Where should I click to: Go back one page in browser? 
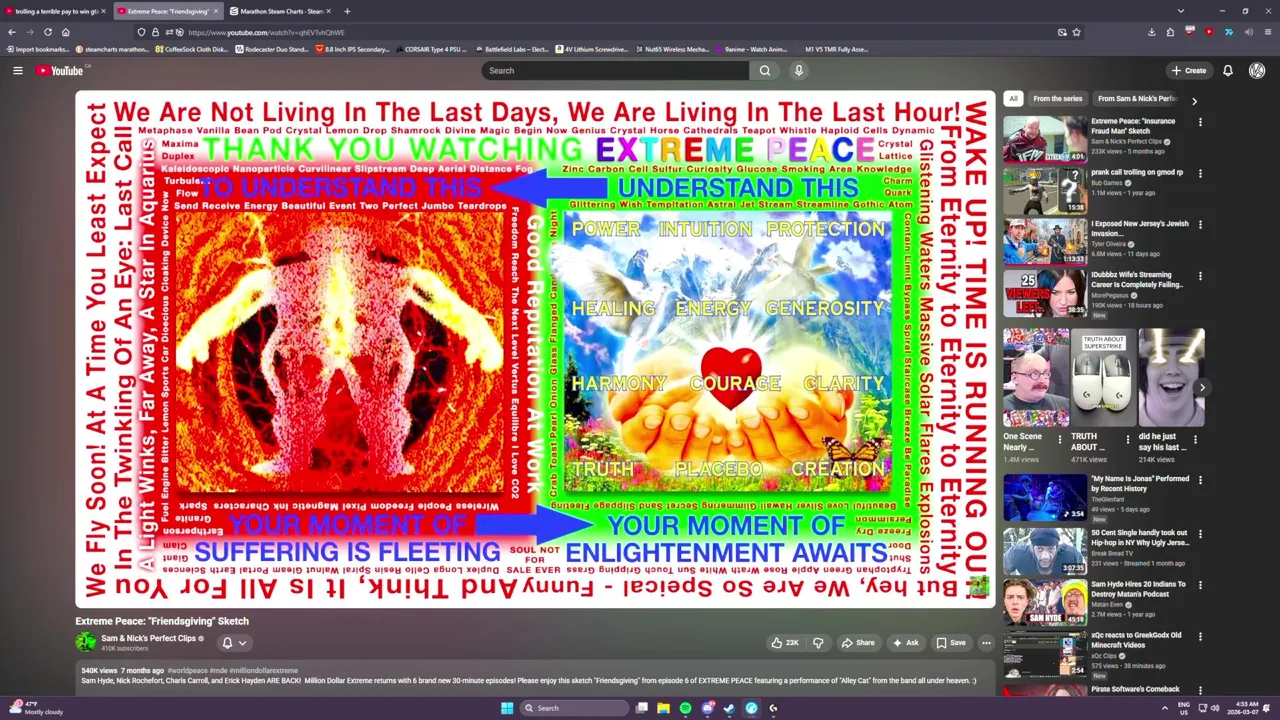tap(12, 32)
